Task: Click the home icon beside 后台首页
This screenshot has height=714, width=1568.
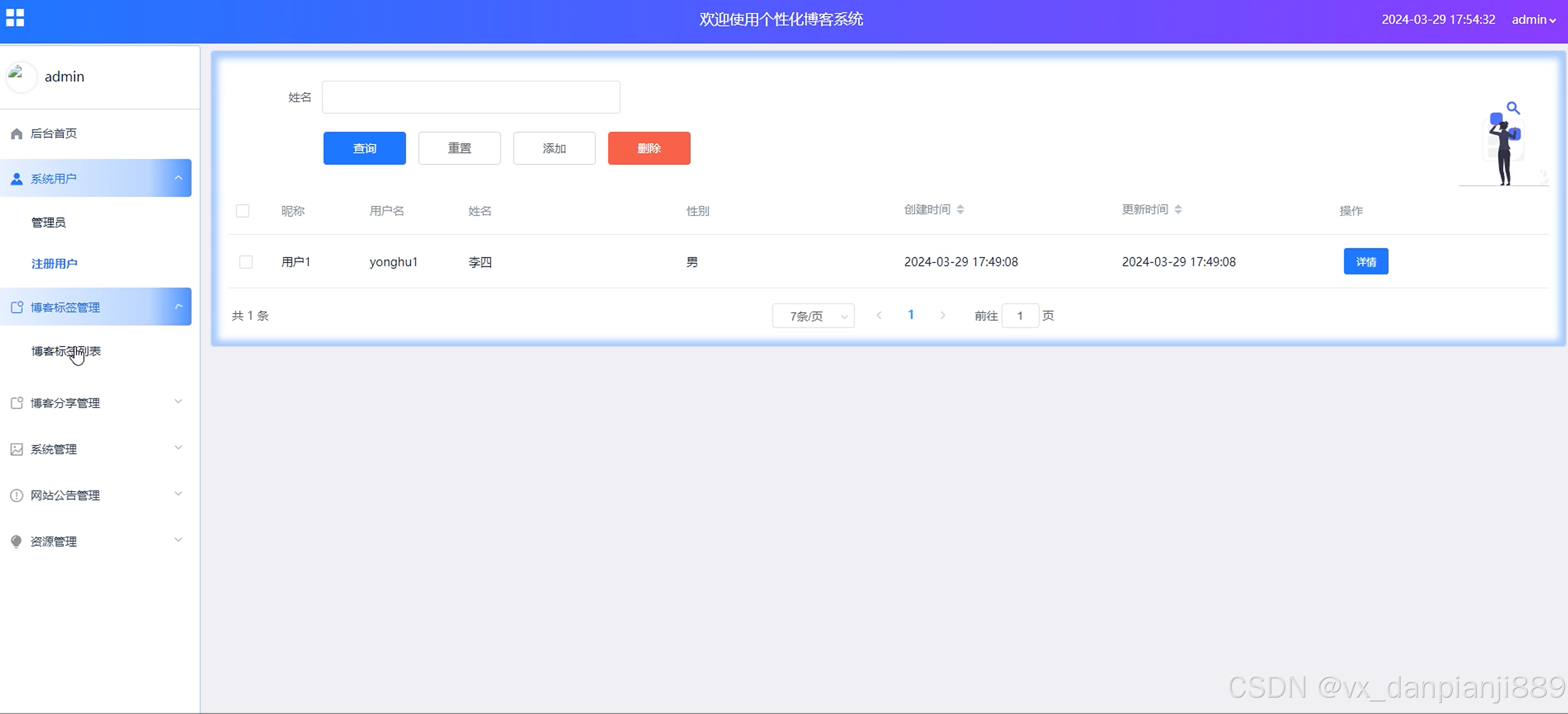Action: point(16,134)
